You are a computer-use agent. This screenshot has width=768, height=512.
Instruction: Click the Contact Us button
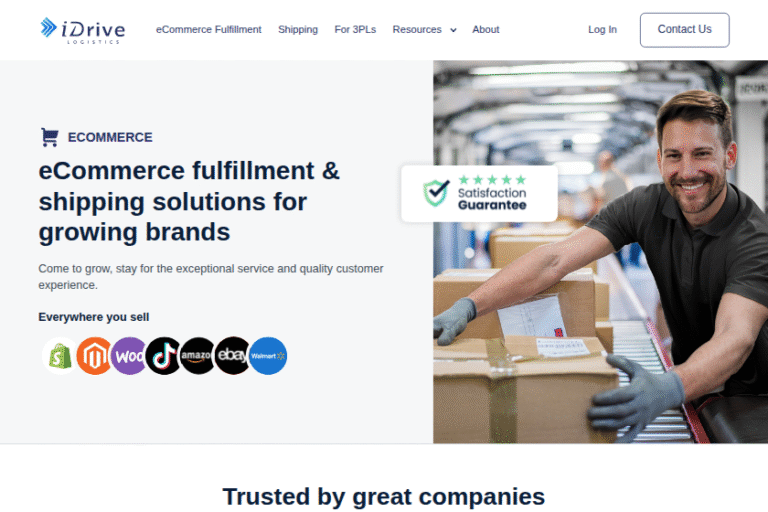point(684,30)
